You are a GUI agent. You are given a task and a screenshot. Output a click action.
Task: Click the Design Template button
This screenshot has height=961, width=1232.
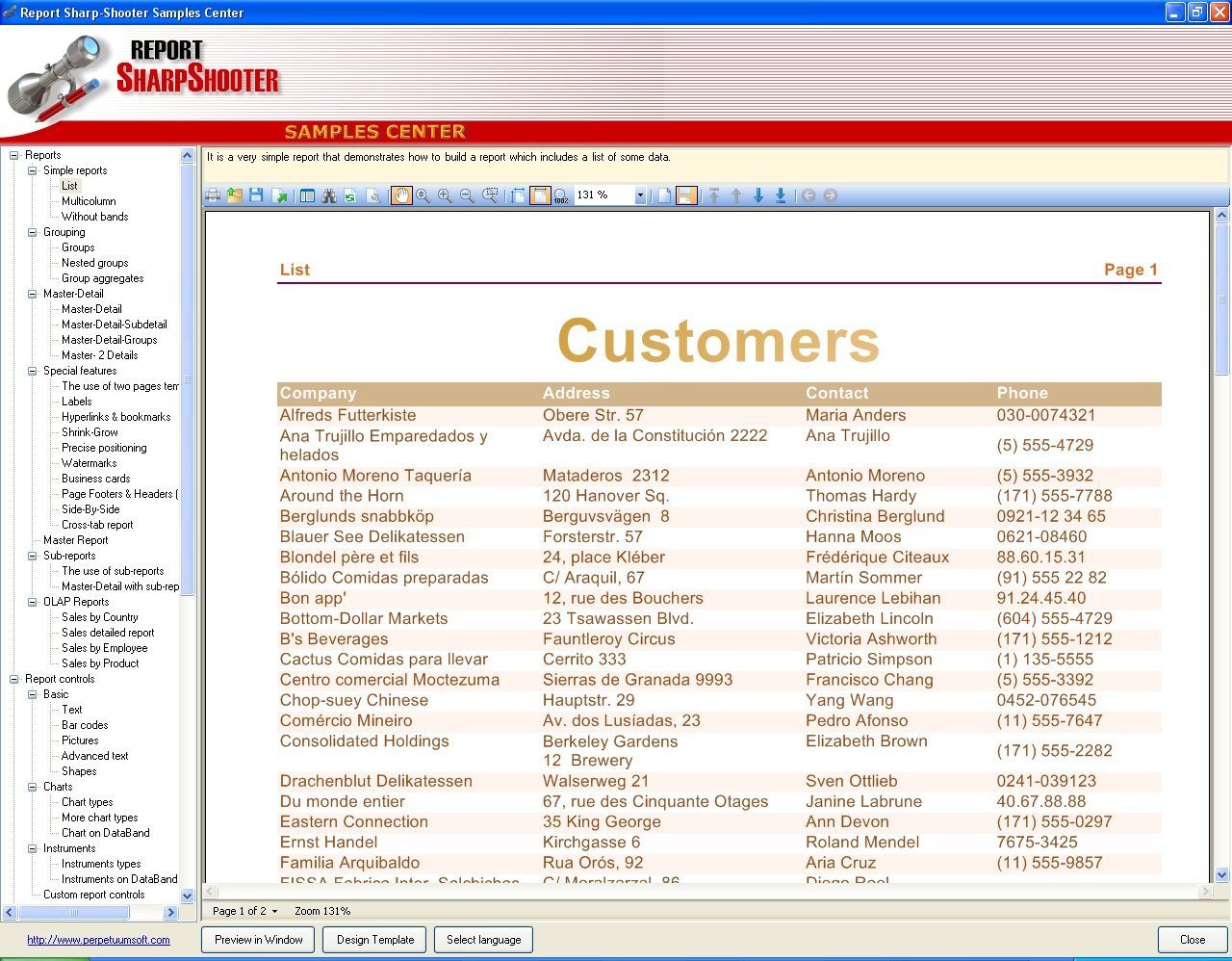375,940
